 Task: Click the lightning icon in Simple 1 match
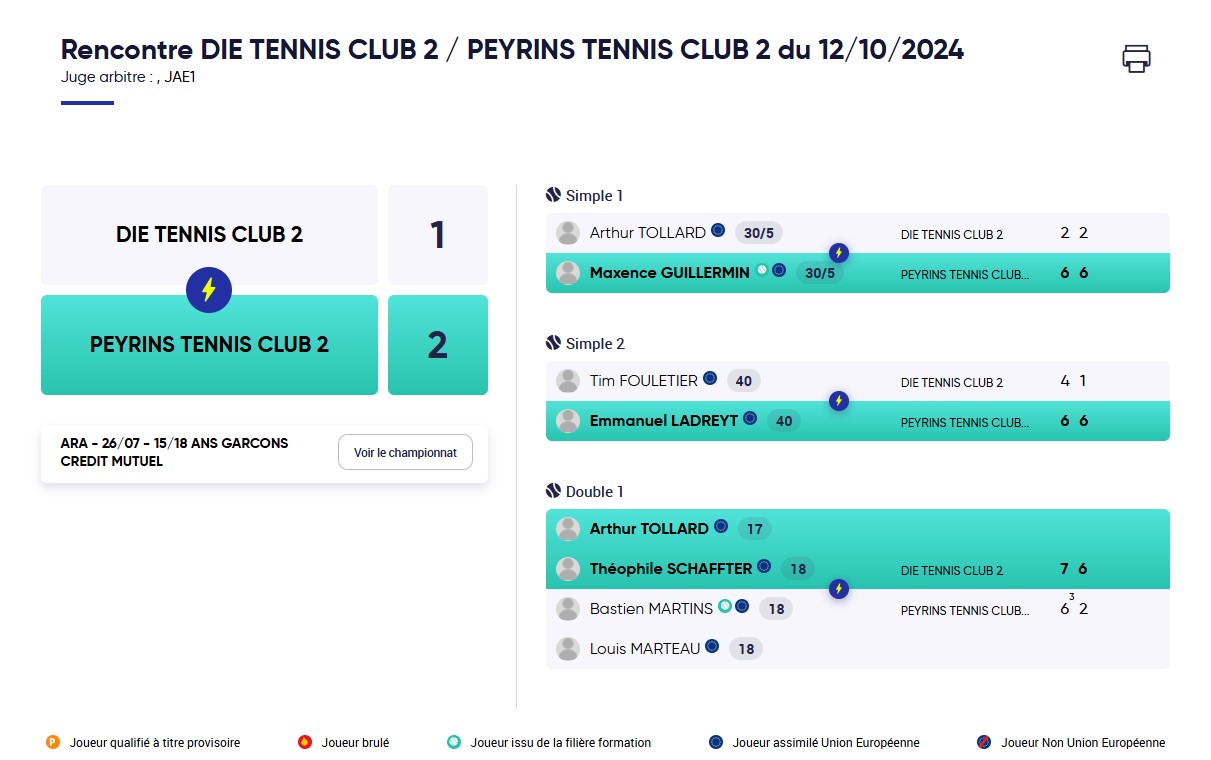pos(839,253)
